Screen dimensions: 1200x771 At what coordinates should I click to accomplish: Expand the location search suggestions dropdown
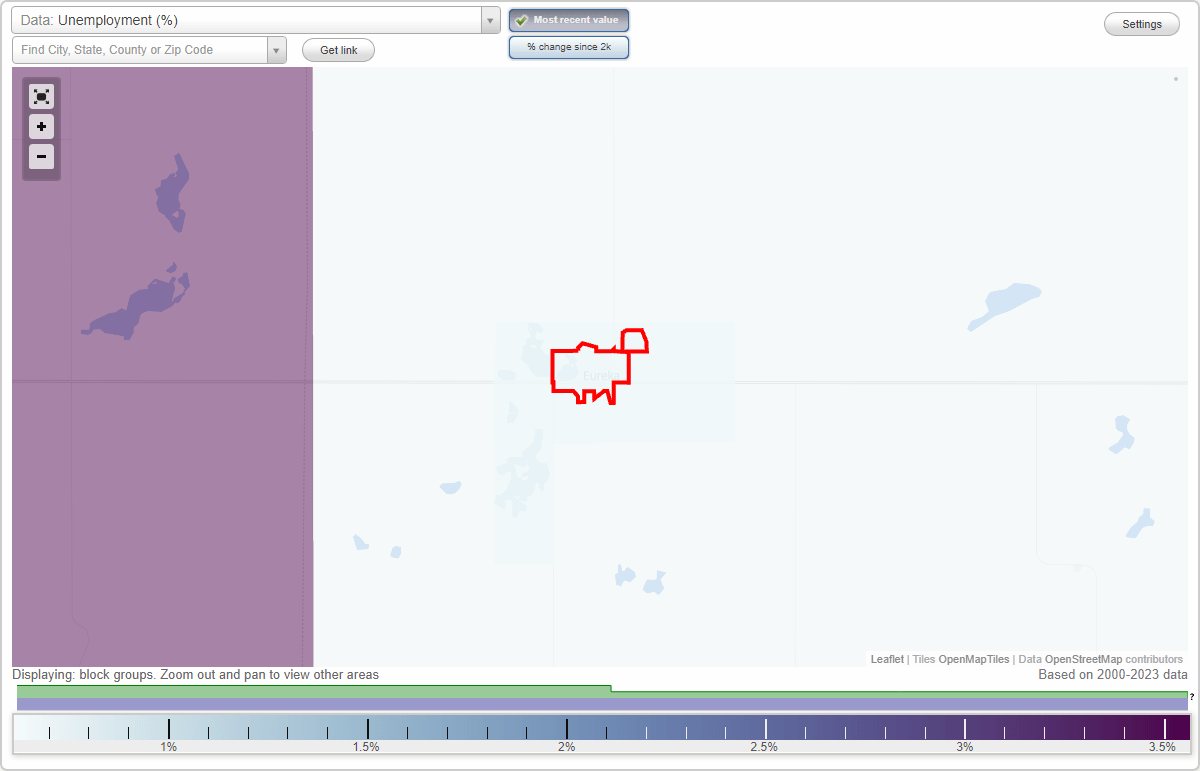[276, 49]
